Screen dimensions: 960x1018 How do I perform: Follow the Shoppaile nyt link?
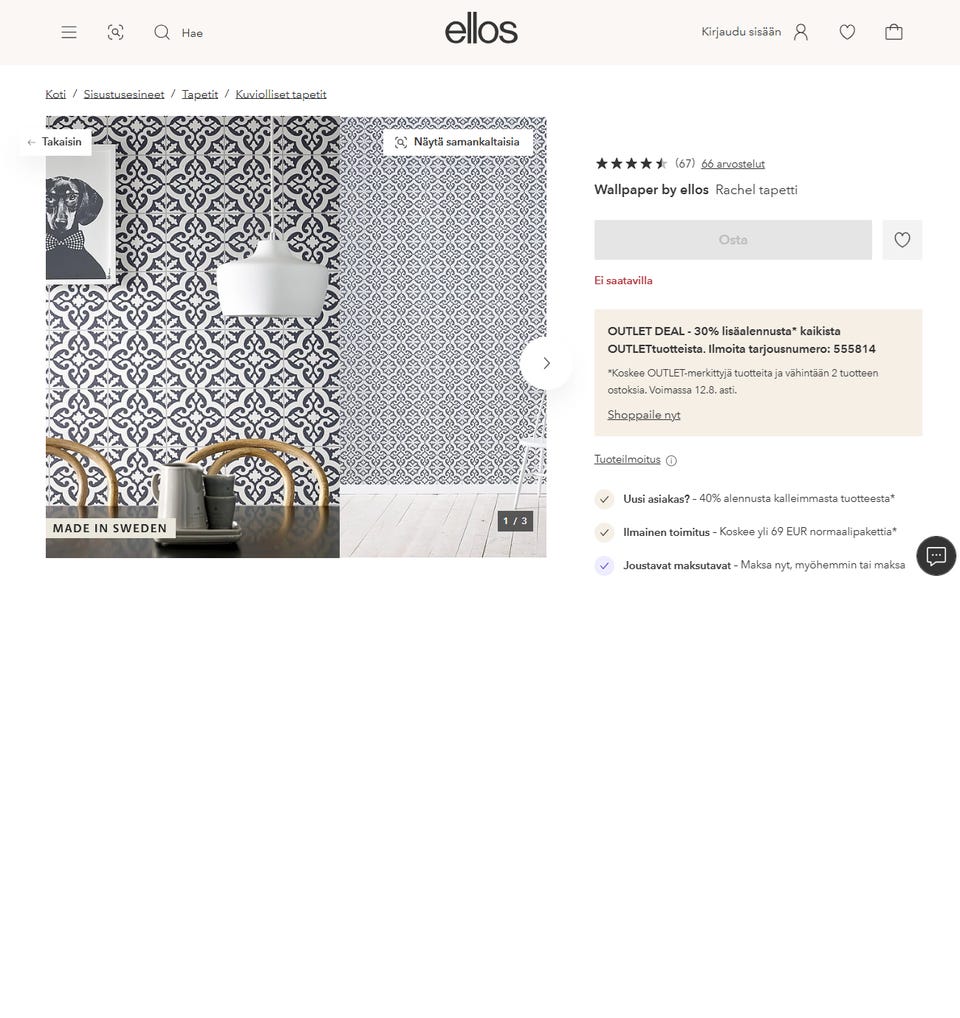(644, 415)
